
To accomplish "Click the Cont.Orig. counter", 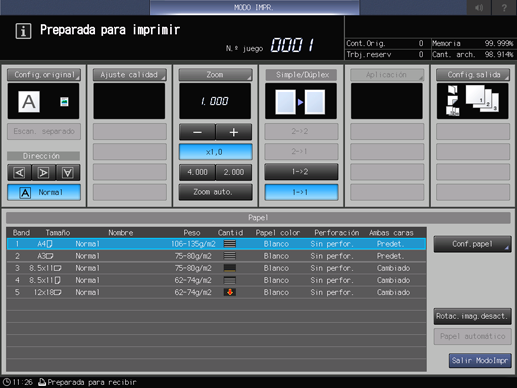I will pos(385,43).
